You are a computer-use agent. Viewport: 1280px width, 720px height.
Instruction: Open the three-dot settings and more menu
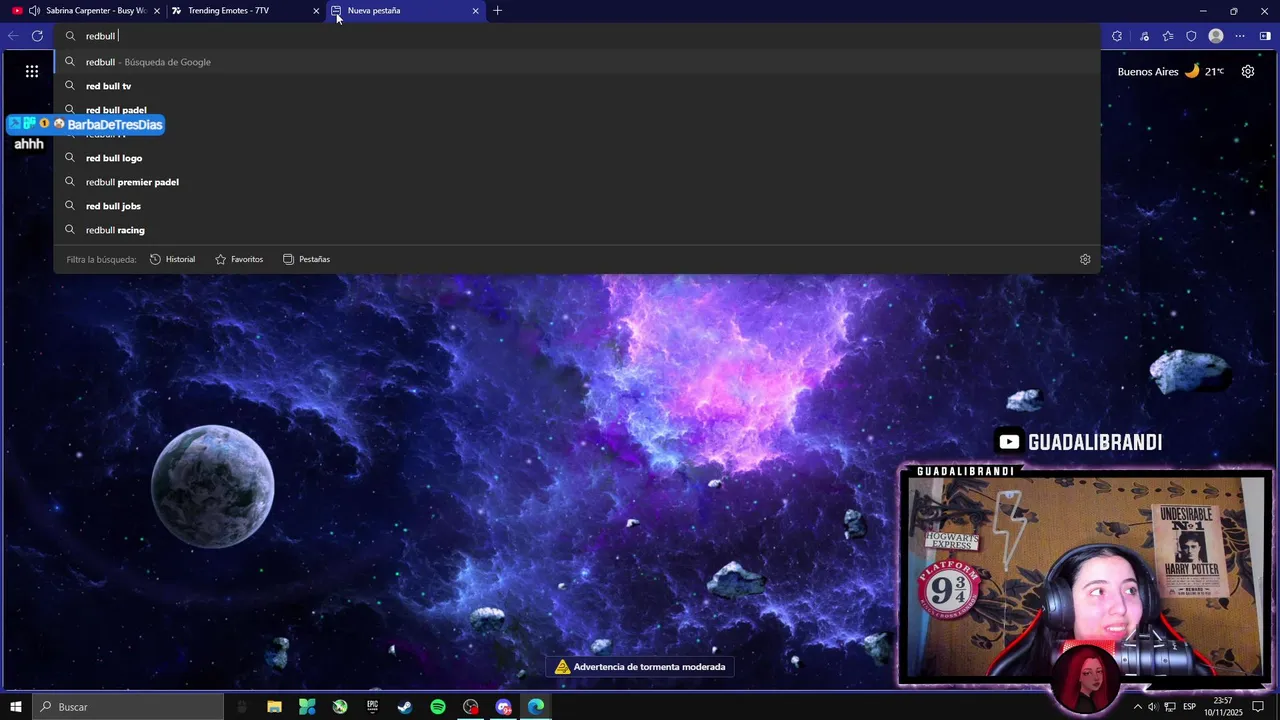[x=1240, y=36]
